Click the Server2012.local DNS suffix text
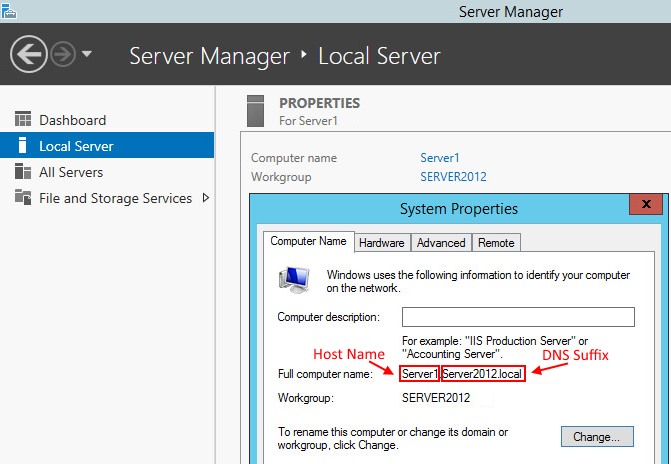Image resolution: width=671 pixels, height=464 pixels. (x=483, y=374)
